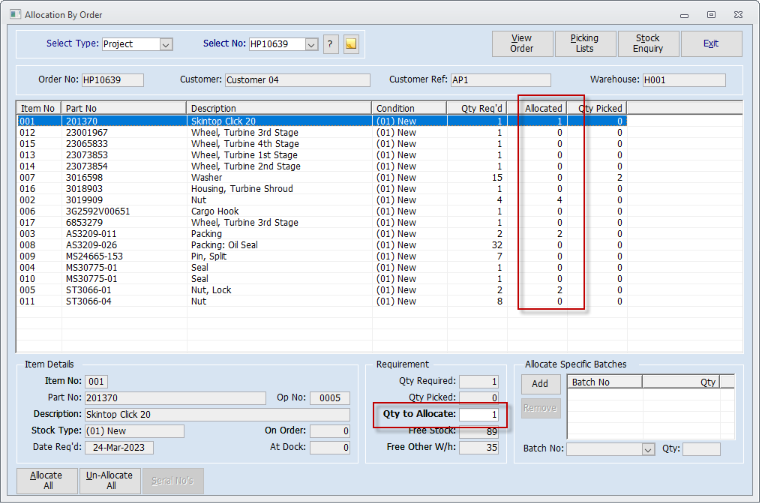760x503 pixels.
Task: Select the Cargo Hook row
Action: 322,211
